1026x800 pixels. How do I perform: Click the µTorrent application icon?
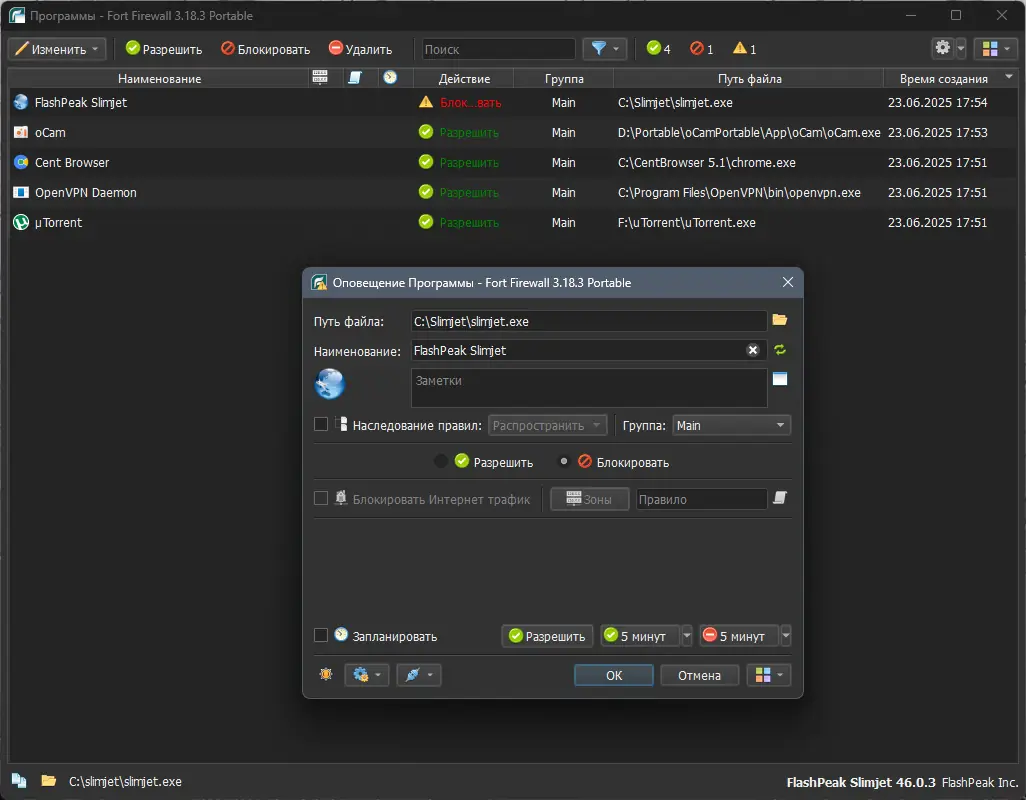[x=21, y=222]
